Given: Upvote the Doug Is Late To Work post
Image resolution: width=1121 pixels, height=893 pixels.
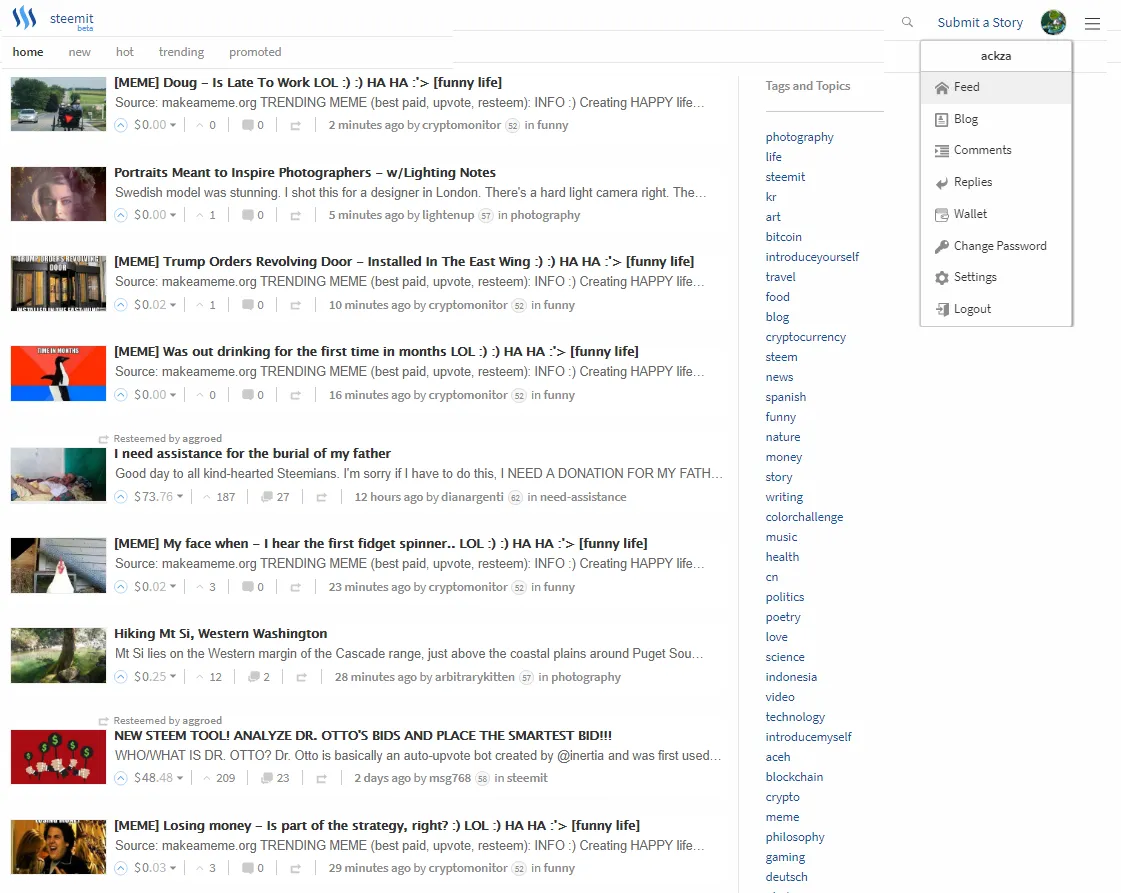Looking at the screenshot, I should [x=121, y=125].
